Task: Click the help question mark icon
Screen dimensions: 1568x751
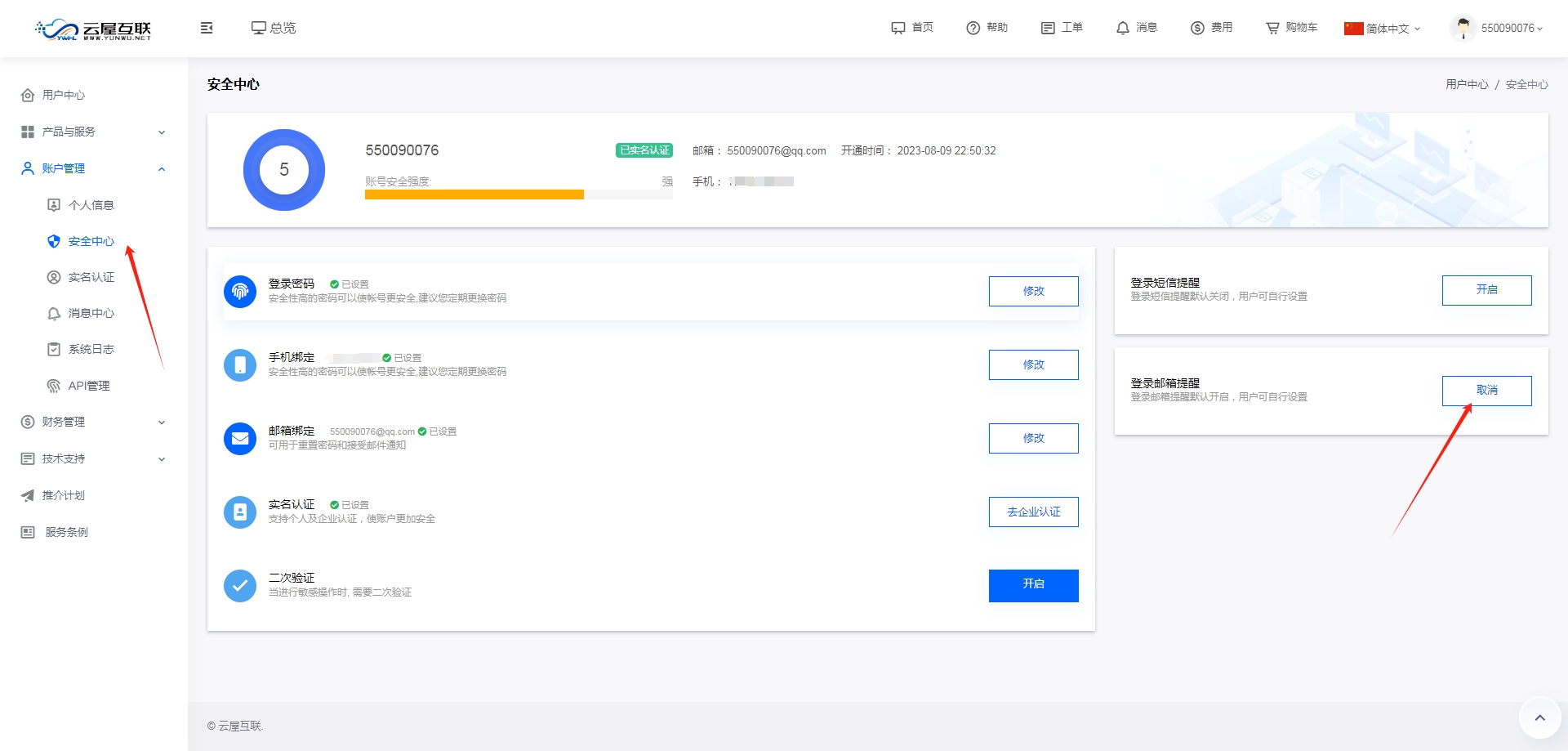Action: (973, 28)
